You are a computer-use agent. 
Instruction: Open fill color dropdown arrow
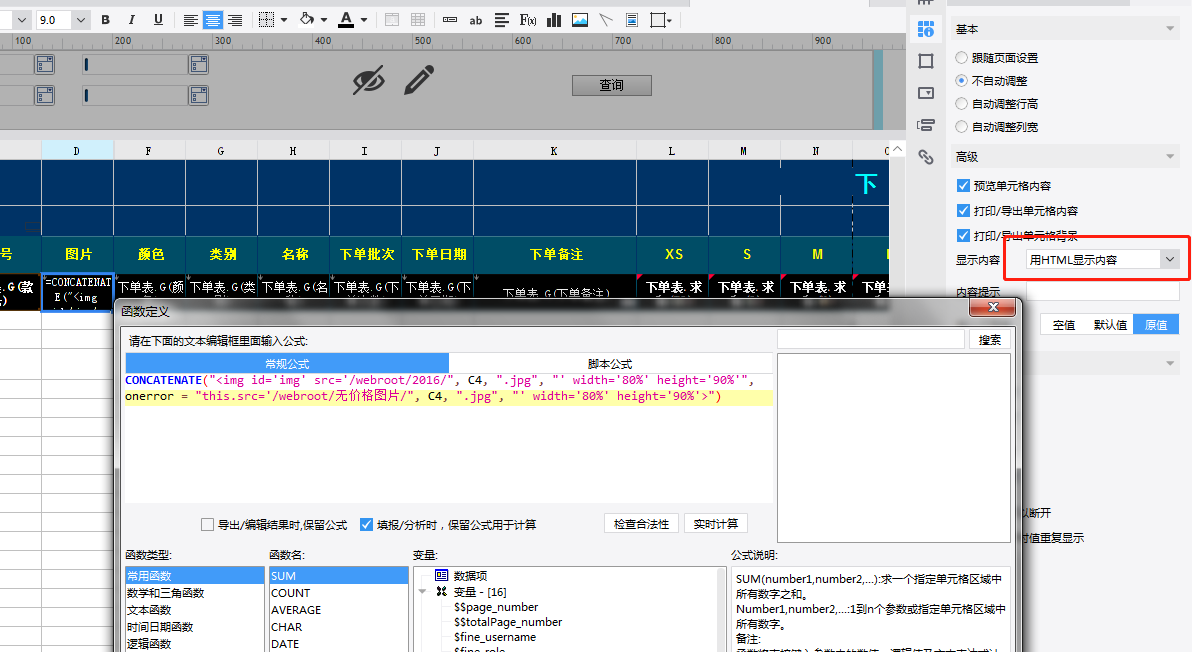click(x=324, y=21)
